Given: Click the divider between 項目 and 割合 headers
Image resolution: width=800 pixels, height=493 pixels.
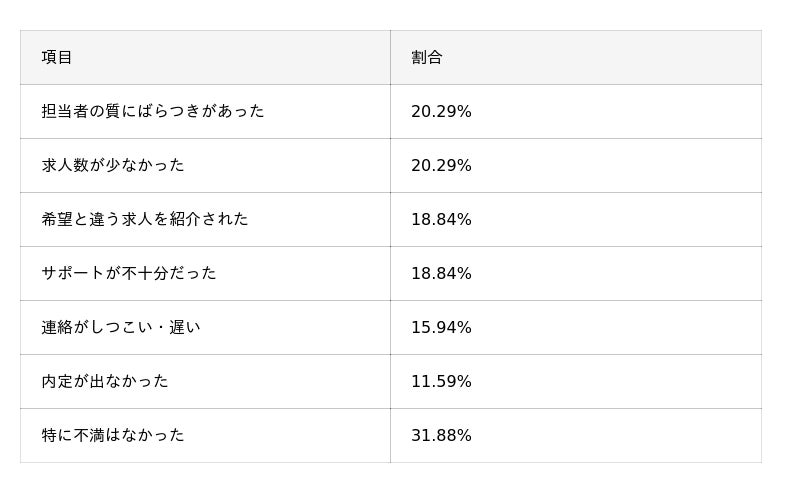Looking at the screenshot, I should pyautogui.click(x=390, y=57).
